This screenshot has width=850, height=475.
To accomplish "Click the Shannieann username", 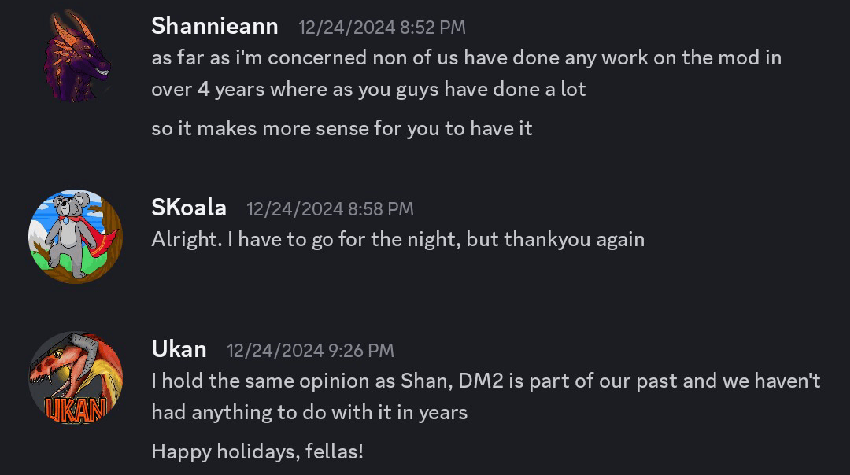I will [x=214, y=26].
